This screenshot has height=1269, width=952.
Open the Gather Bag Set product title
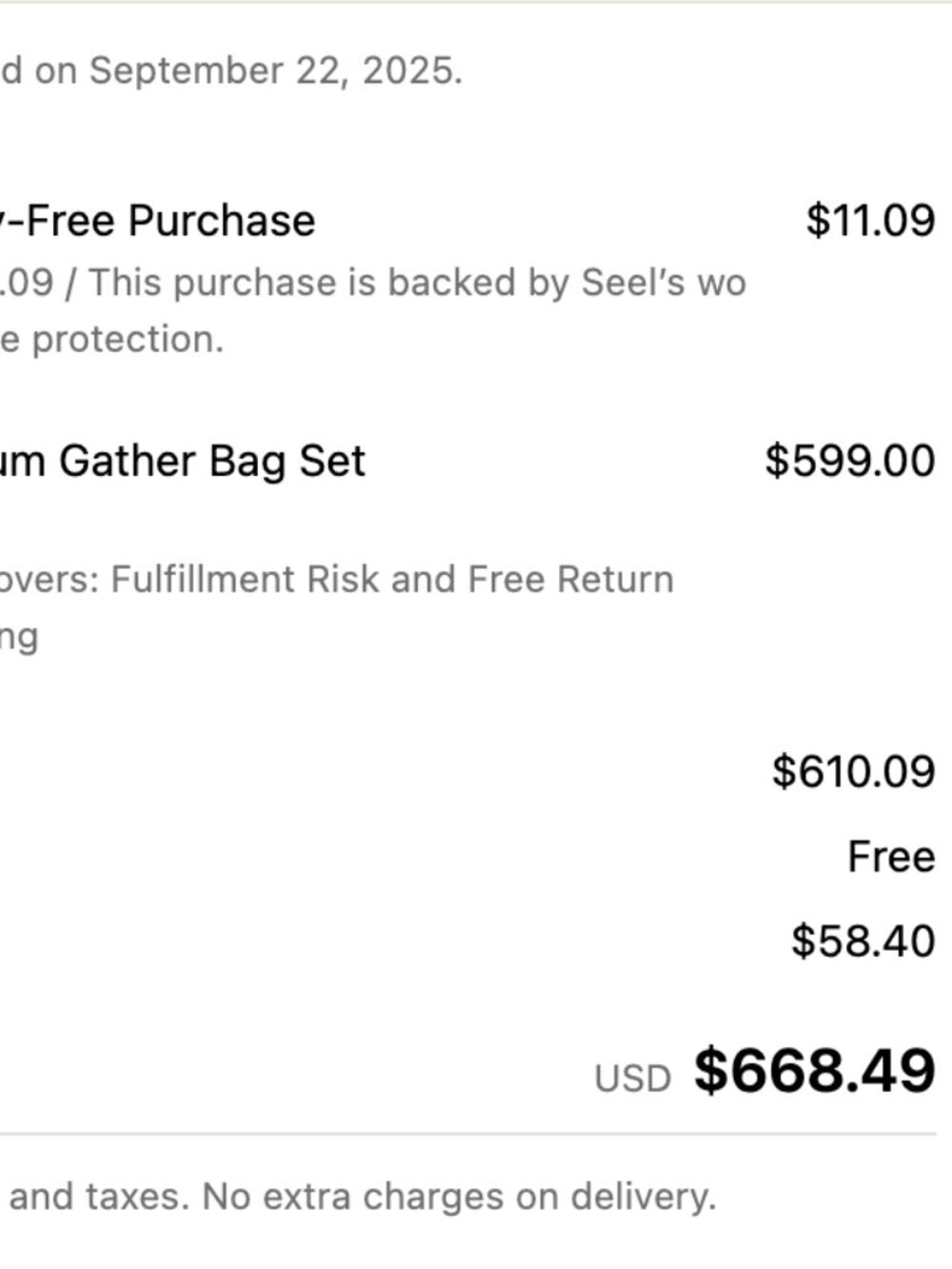tap(182, 462)
